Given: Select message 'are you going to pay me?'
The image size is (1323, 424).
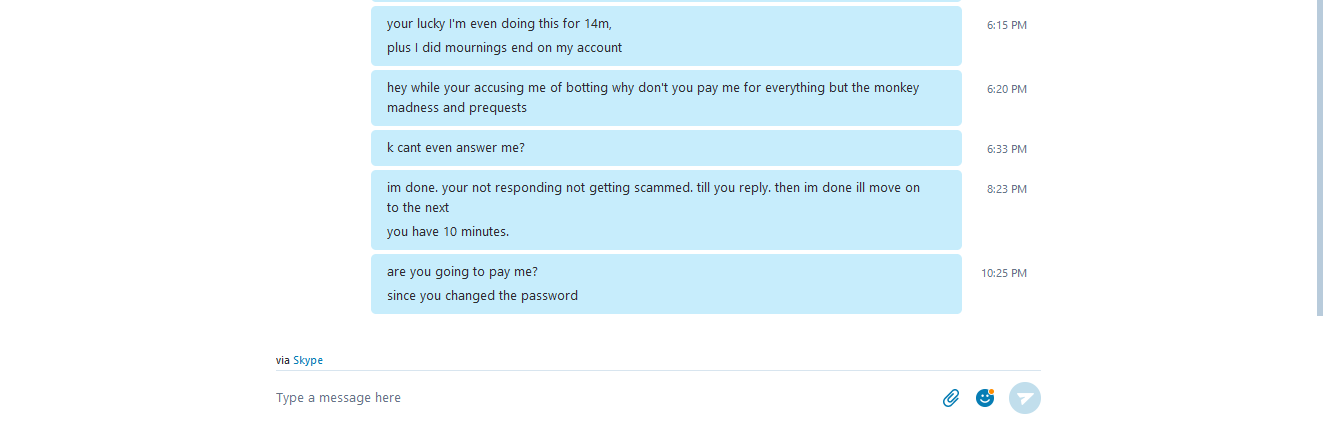Looking at the screenshot, I should point(462,272).
